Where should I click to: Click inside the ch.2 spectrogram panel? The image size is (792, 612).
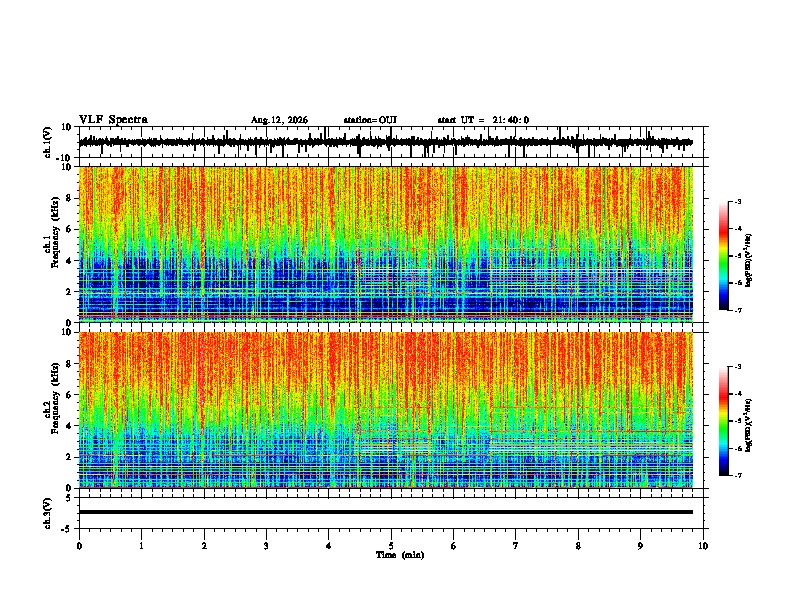pyautogui.click(x=385, y=410)
